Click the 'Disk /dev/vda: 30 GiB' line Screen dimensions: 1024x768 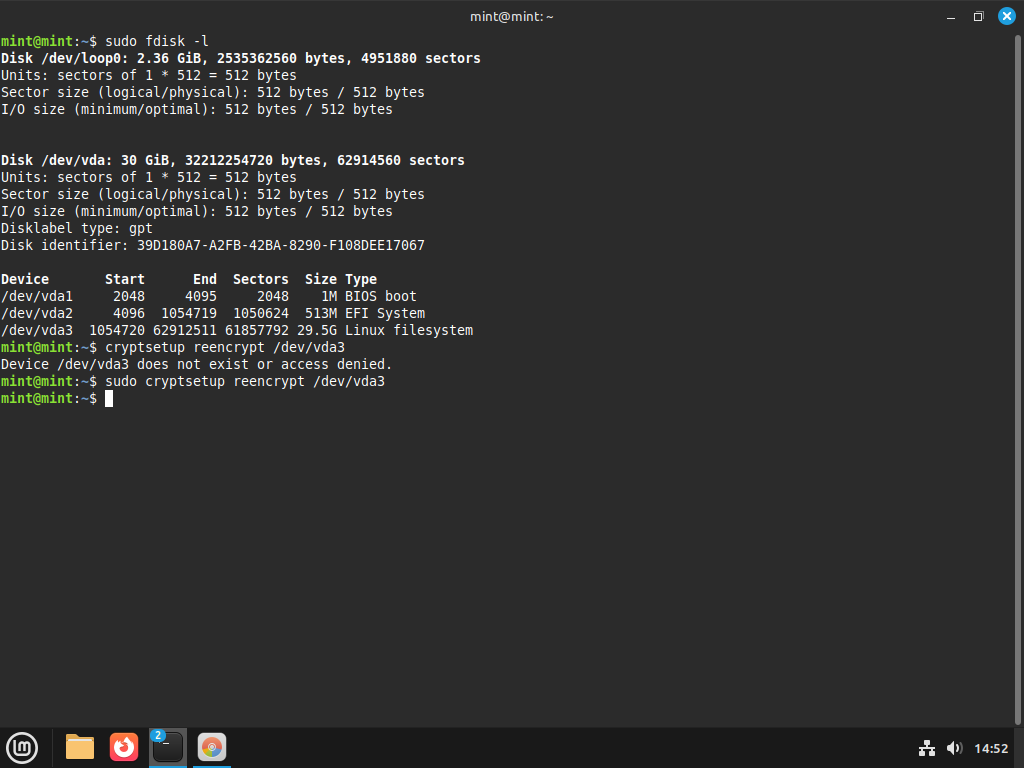pyautogui.click(x=232, y=160)
